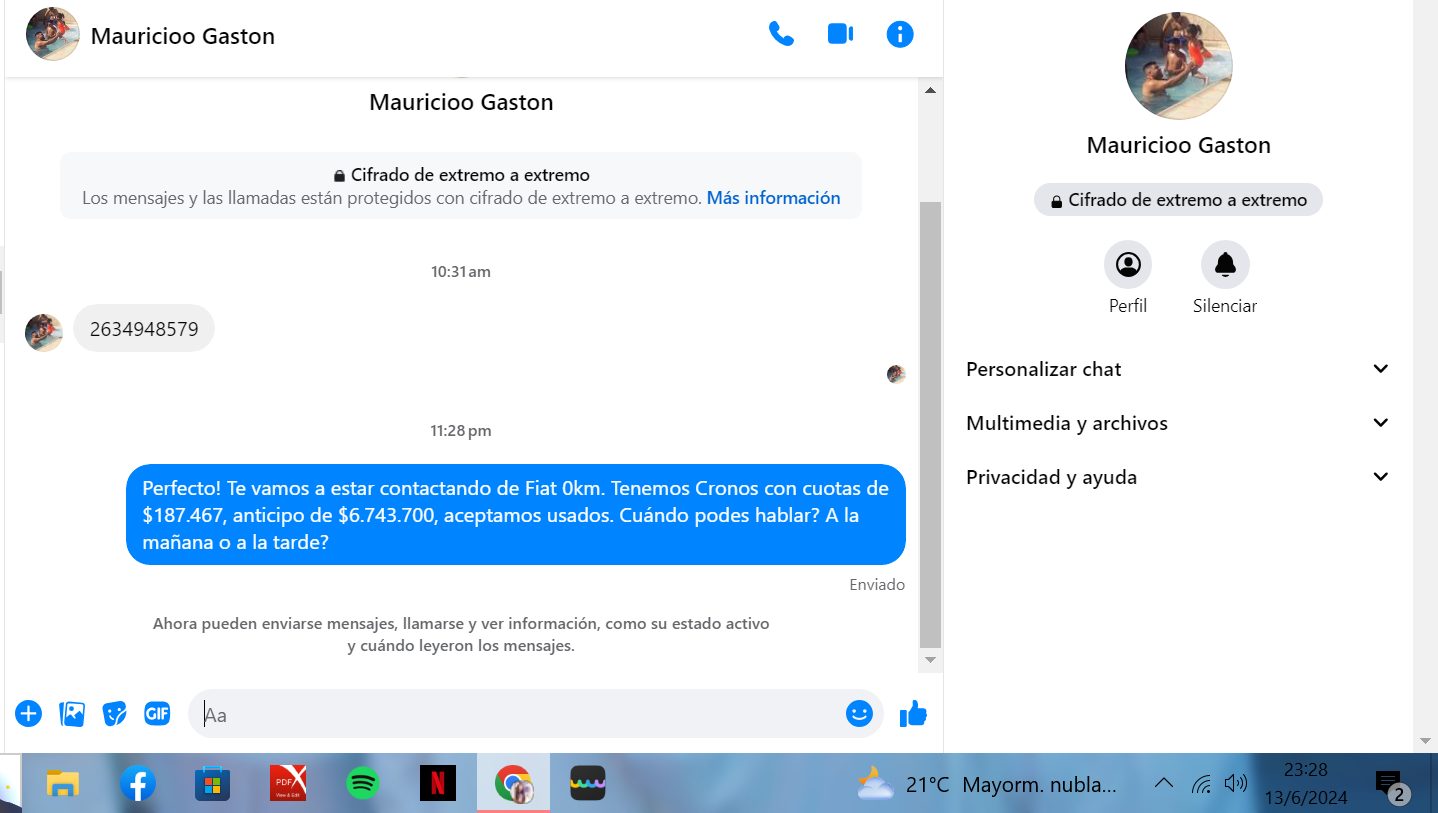Viewport: 1438px width, 813px height.
Task: Open more actions plus icon
Action: pyautogui.click(x=29, y=713)
